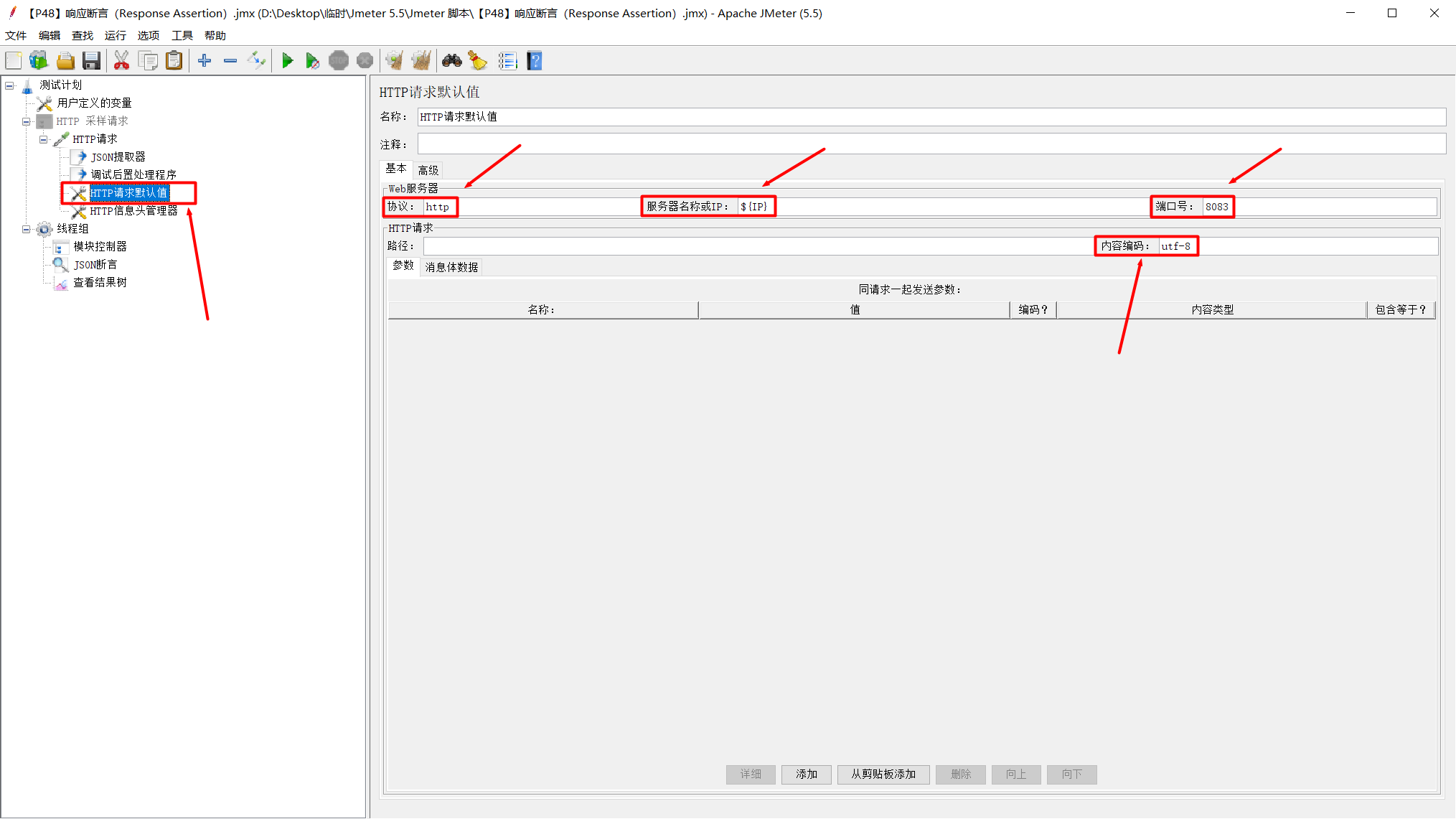1456x819 pixels.
Task: Click the 内容类型 column header
Action: pos(1212,310)
